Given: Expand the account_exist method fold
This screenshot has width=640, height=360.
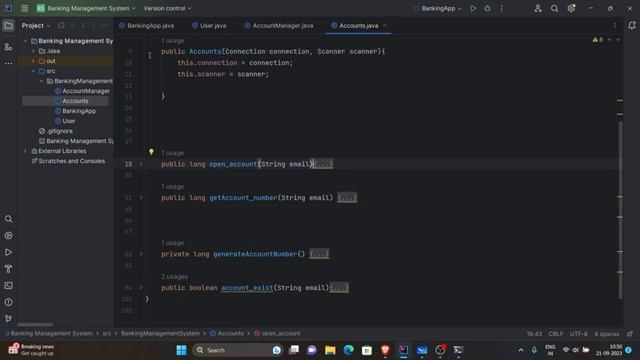Looking at the screenshot, I should (x=141, y=287).
